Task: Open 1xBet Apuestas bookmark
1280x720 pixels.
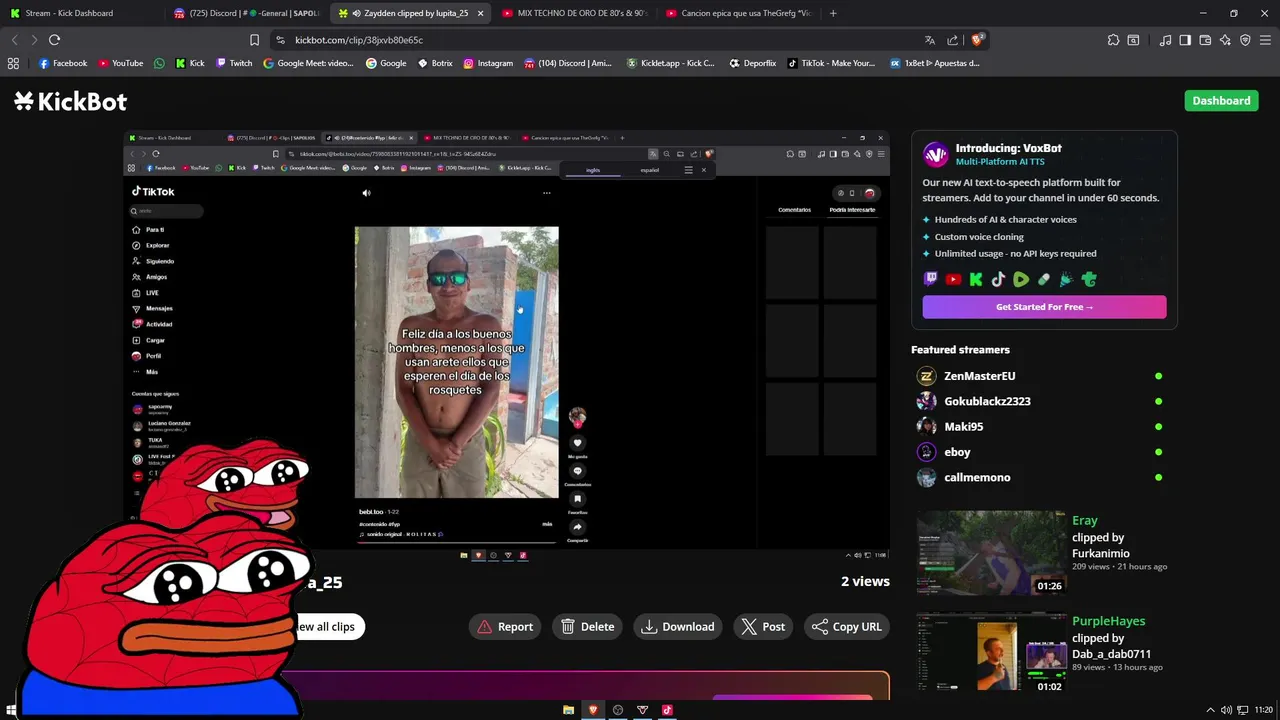Action: click(x=935, y=63)
